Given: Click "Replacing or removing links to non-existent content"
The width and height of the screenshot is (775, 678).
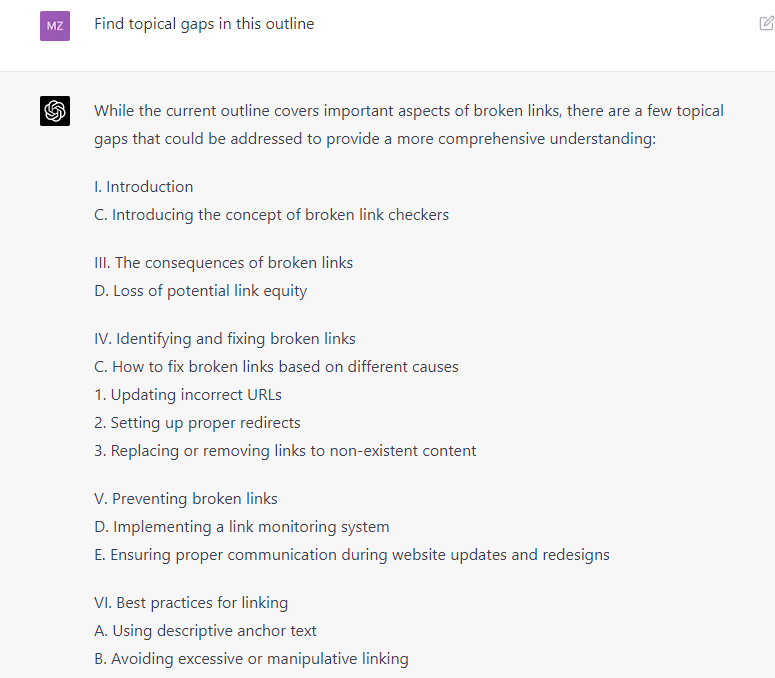Looking at the screenshot, I should click(x=285, y=451).
